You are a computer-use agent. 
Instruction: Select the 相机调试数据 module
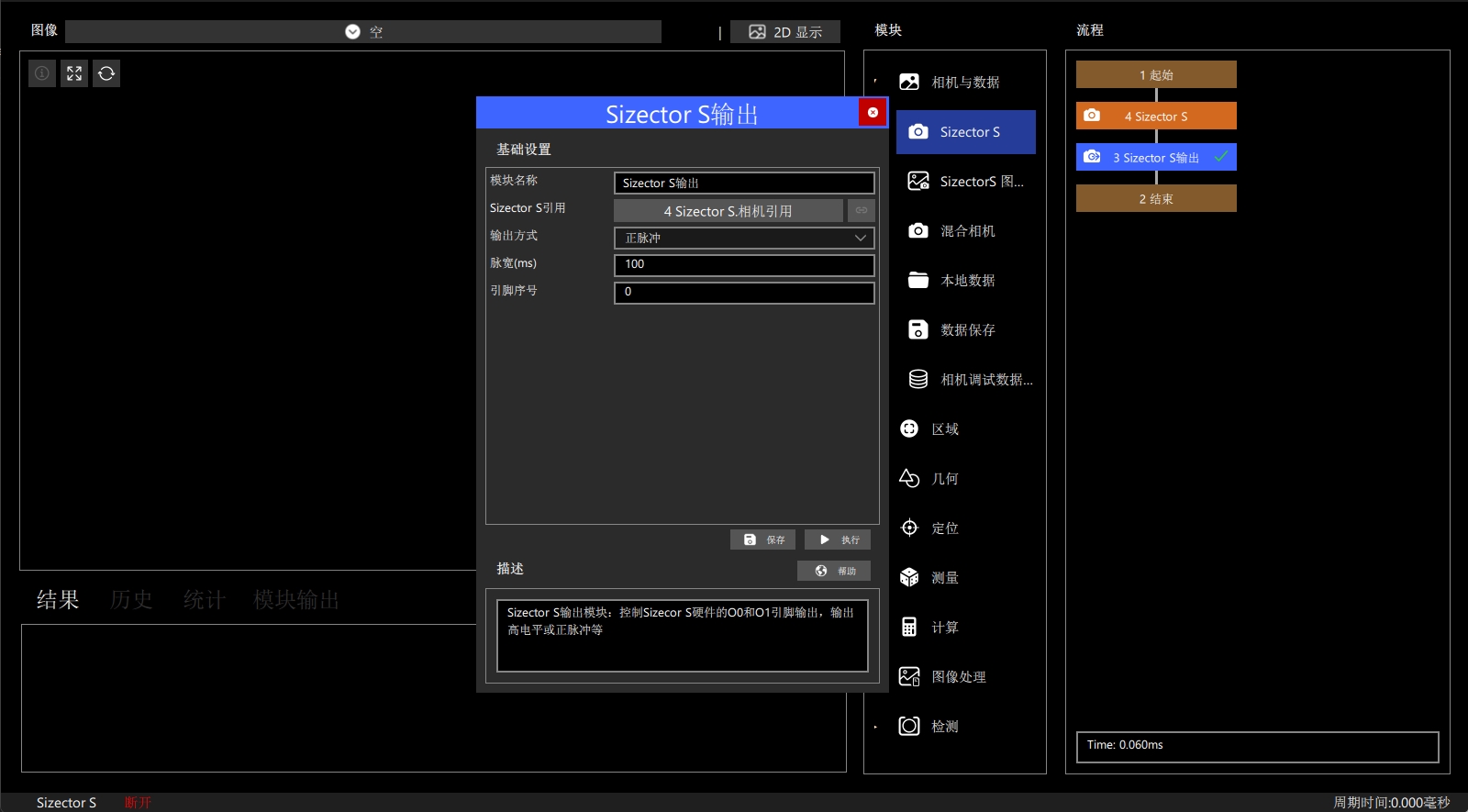tap(966, 380)
